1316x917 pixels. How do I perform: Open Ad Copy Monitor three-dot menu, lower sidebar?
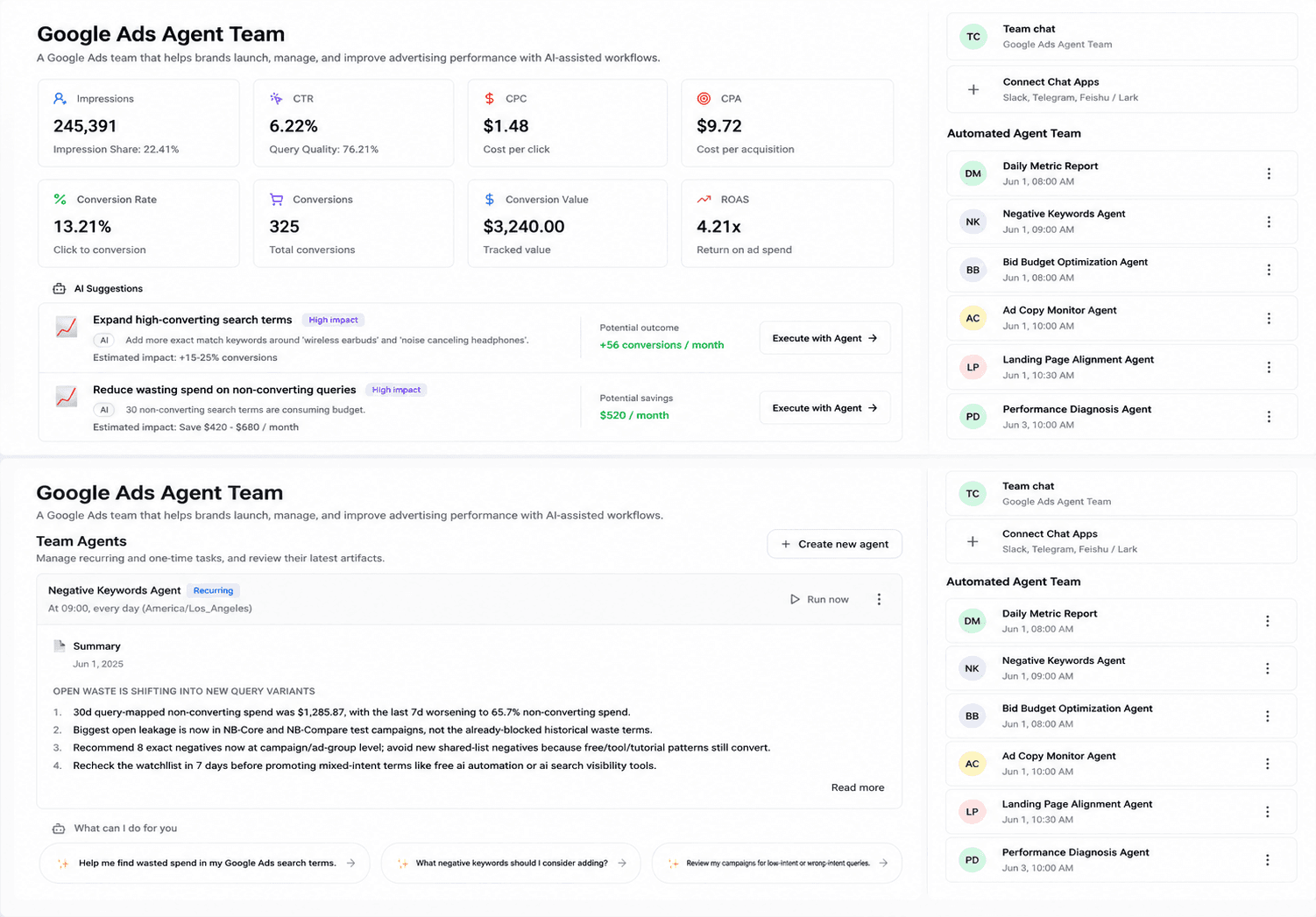[x=1267, y=764]
